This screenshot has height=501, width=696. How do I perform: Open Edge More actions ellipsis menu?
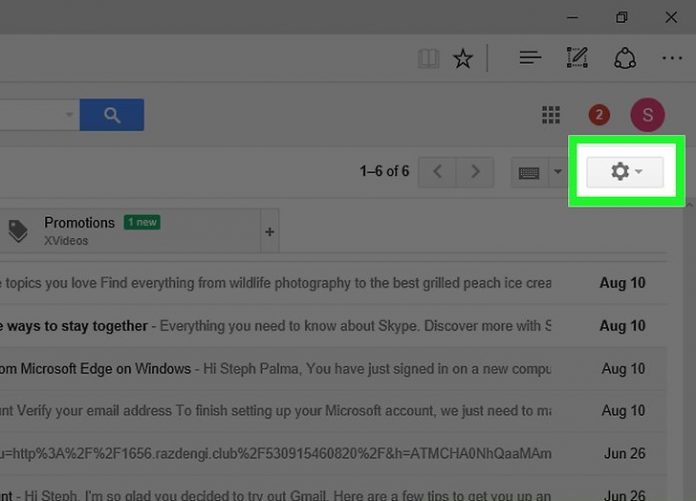point(672,59)
